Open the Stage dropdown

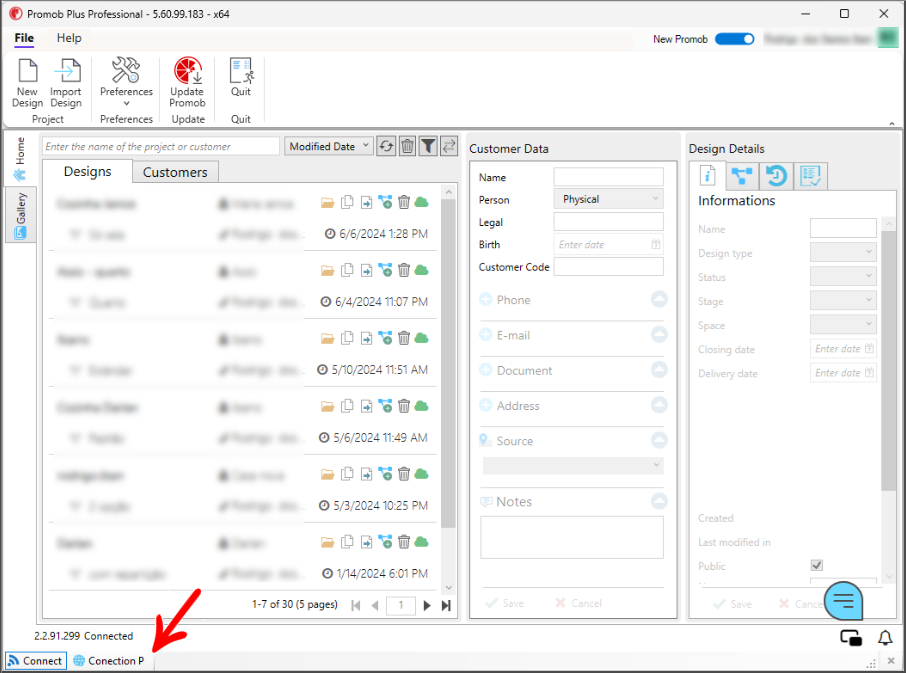(x=843, y=300)
